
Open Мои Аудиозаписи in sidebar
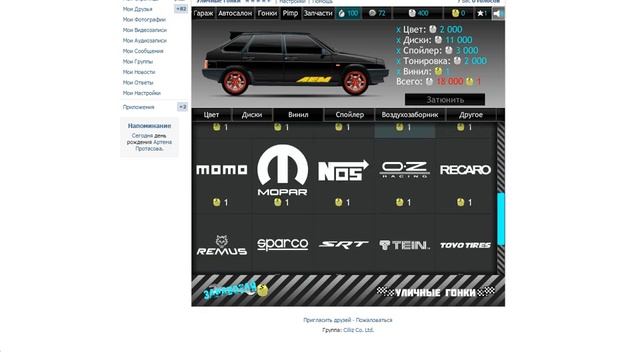pos(144,40)
